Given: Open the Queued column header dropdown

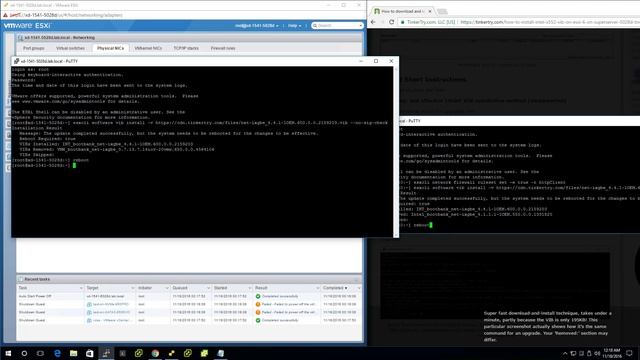Looking at the screenshot, I should [x=208, y=288].
